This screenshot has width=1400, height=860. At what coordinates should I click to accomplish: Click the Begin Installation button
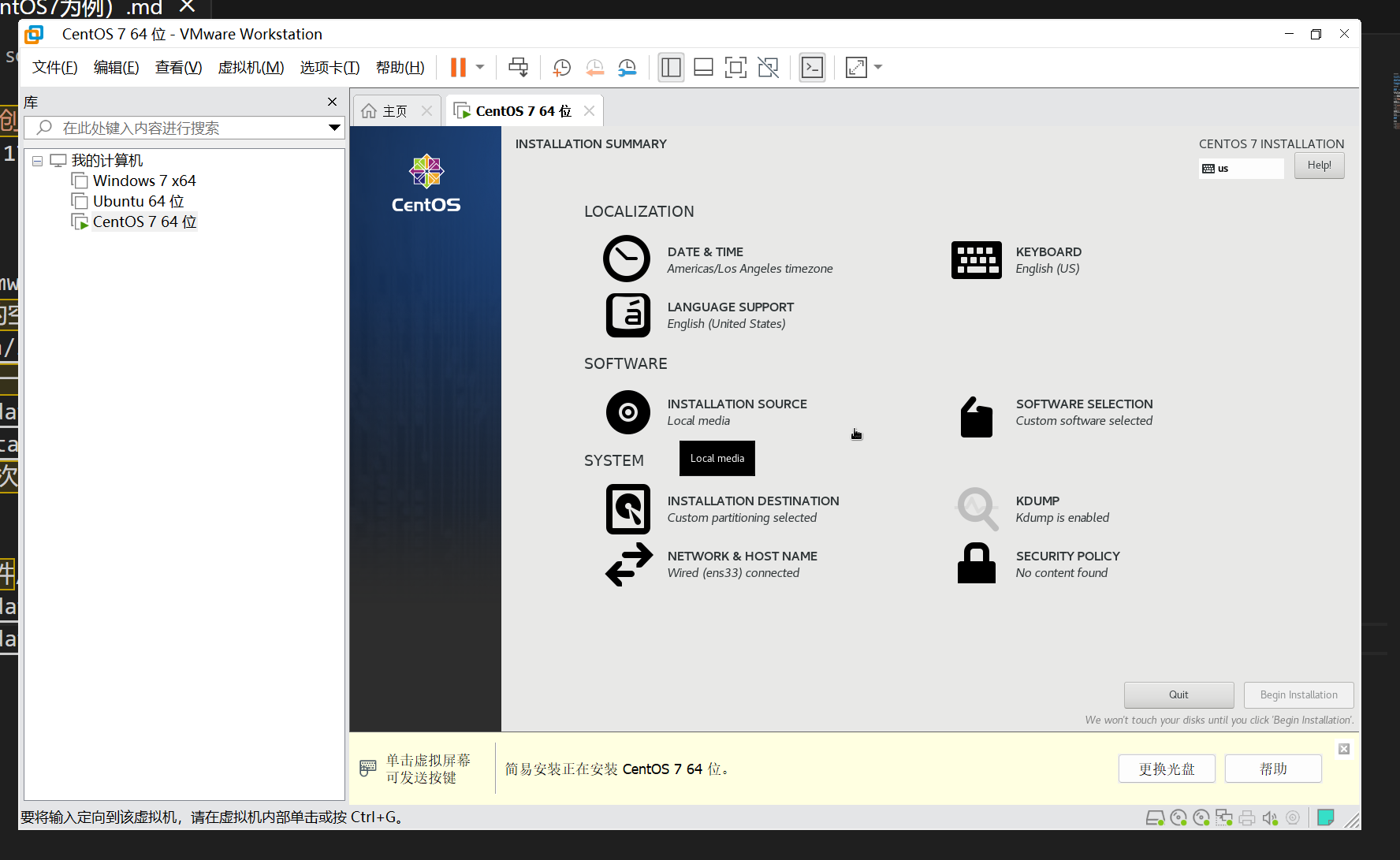pos(1298,695)
